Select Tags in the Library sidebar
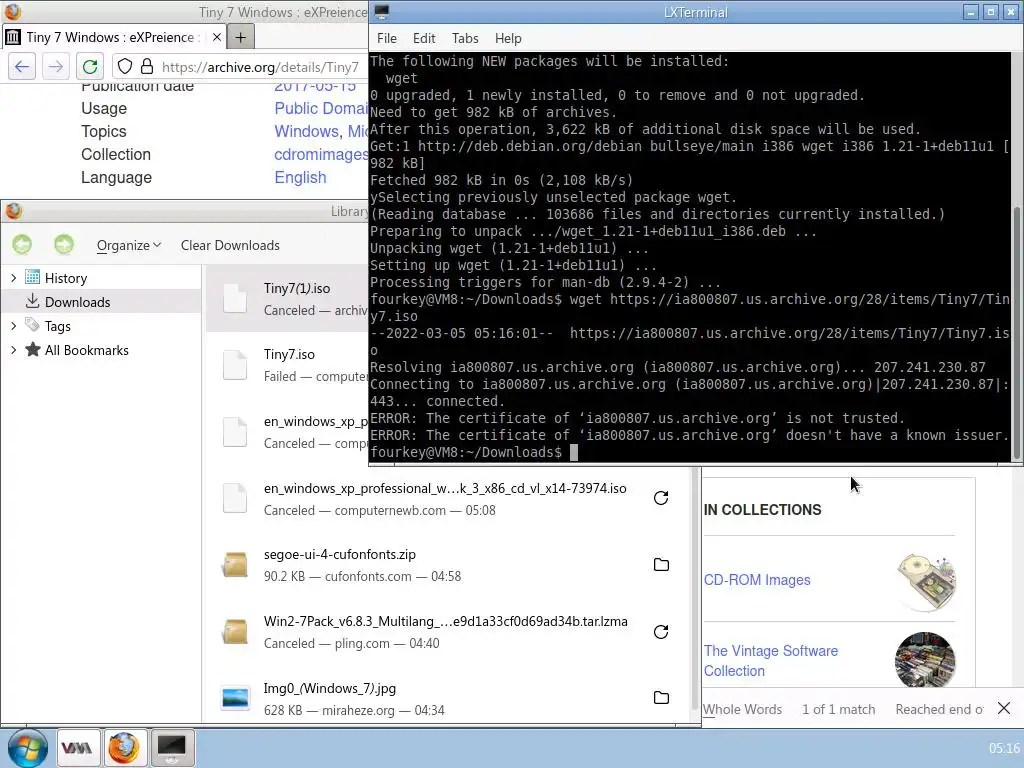This screenshot has width=1024, height=768. click(x=57, y=326)
